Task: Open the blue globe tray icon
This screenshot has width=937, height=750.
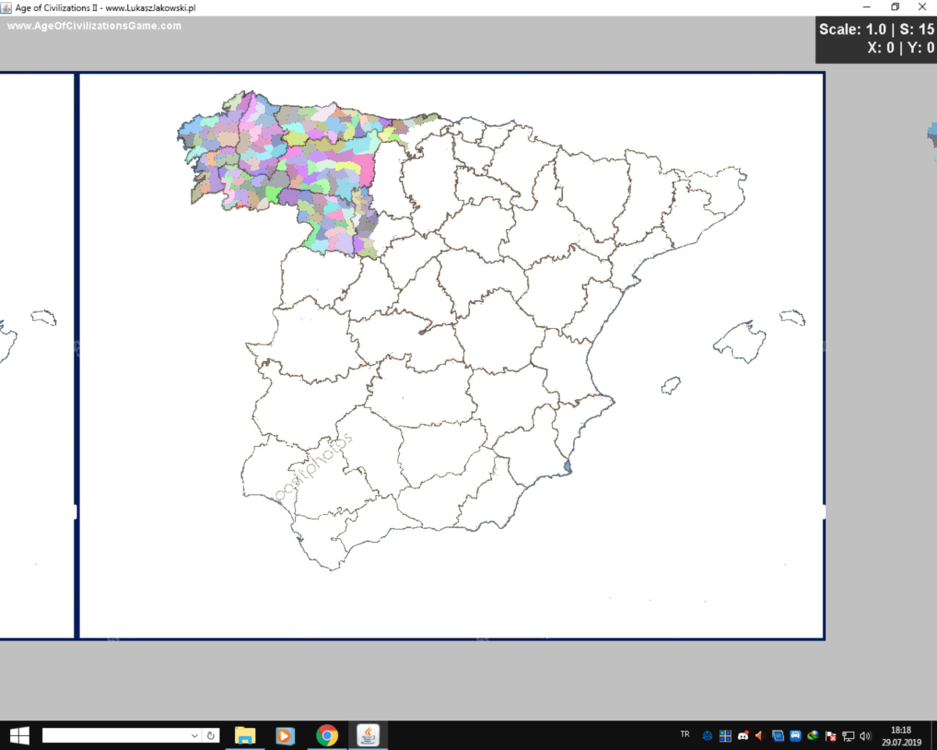Action: pos(708,736)
